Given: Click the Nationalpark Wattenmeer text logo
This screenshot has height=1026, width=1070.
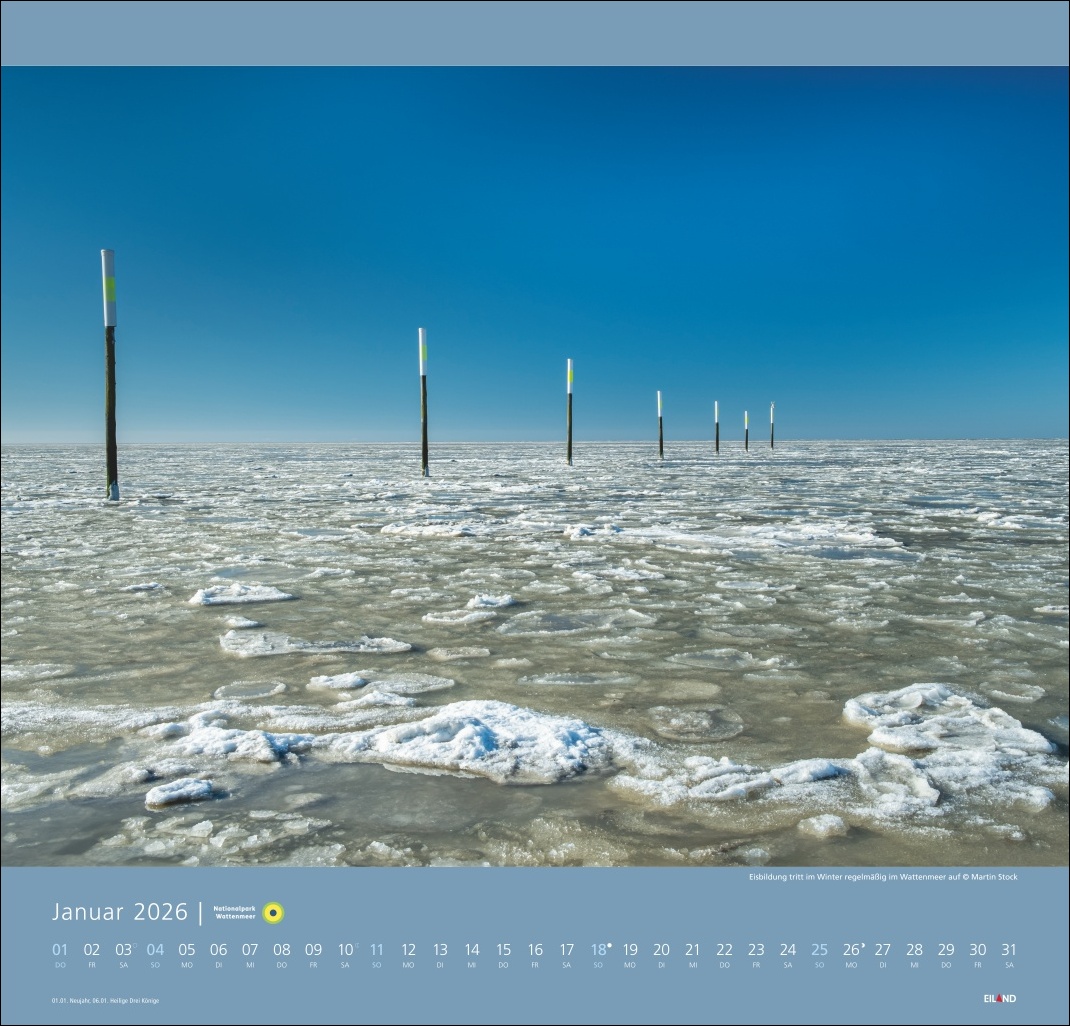Looking at the screenshot, I should click(235, 913).
